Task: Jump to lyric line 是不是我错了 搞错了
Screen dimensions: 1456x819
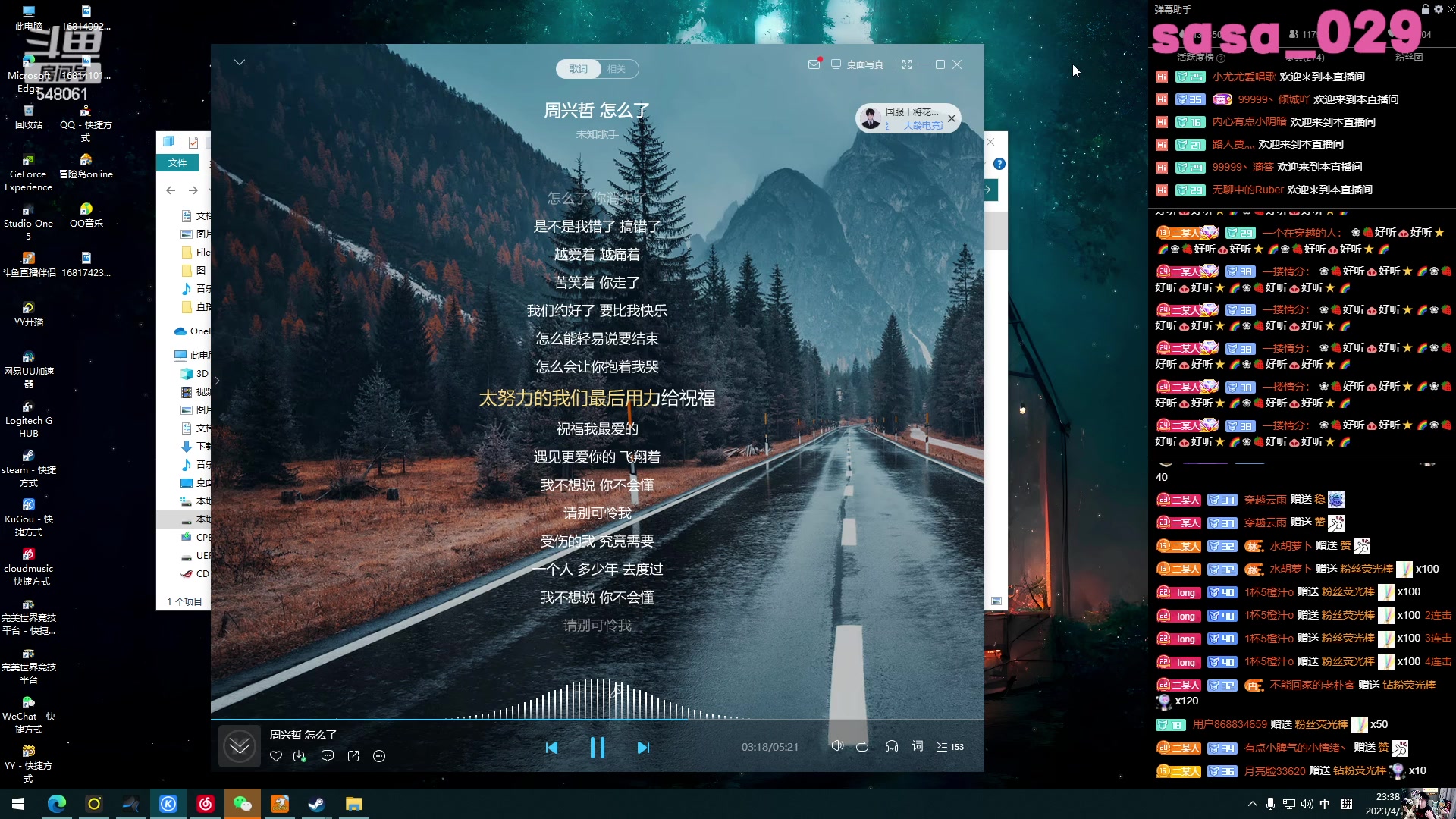Action: tap(597, 227)
